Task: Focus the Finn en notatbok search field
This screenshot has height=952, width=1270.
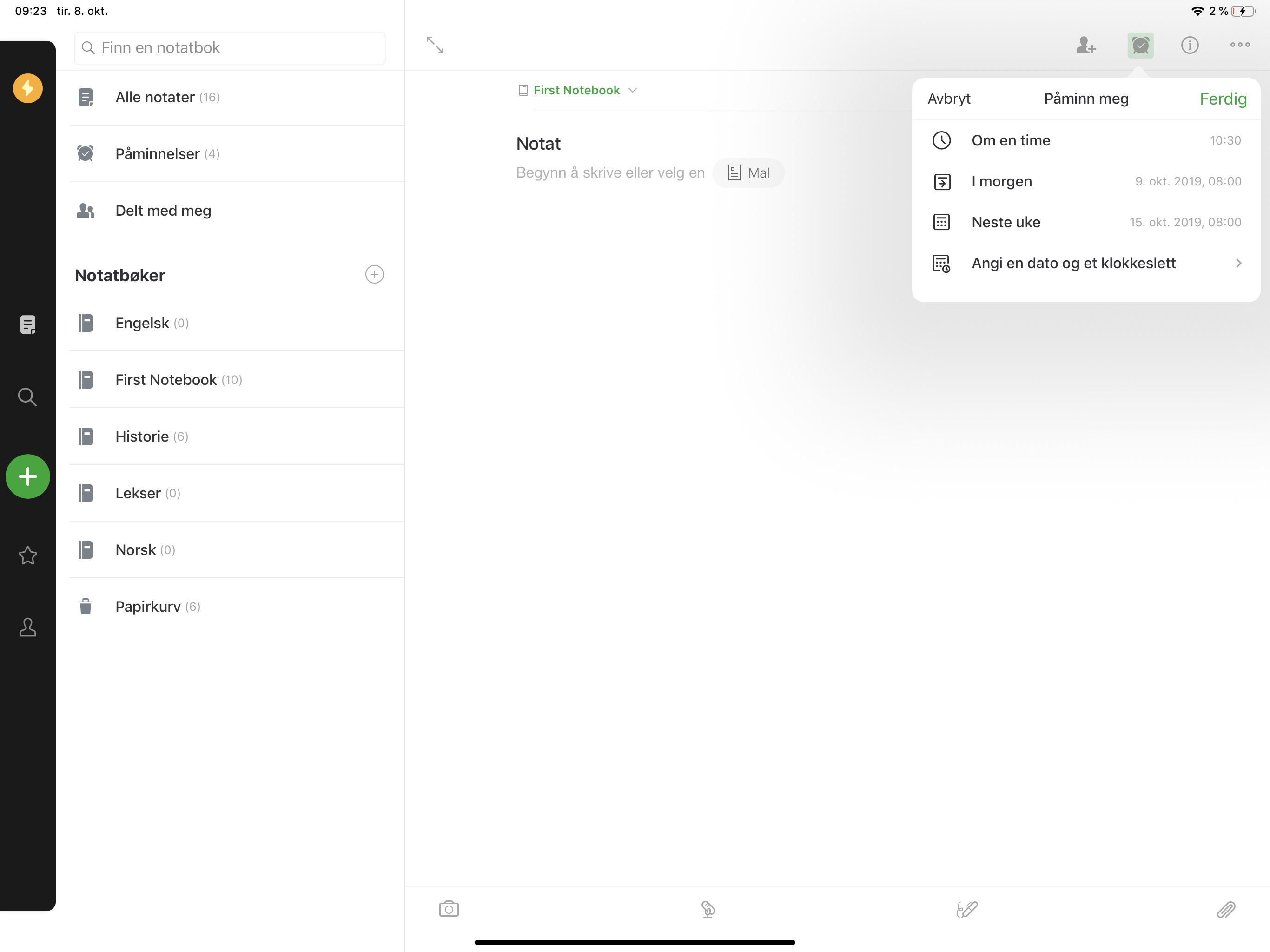Action: pyautogui.click(x=230, y=48)
